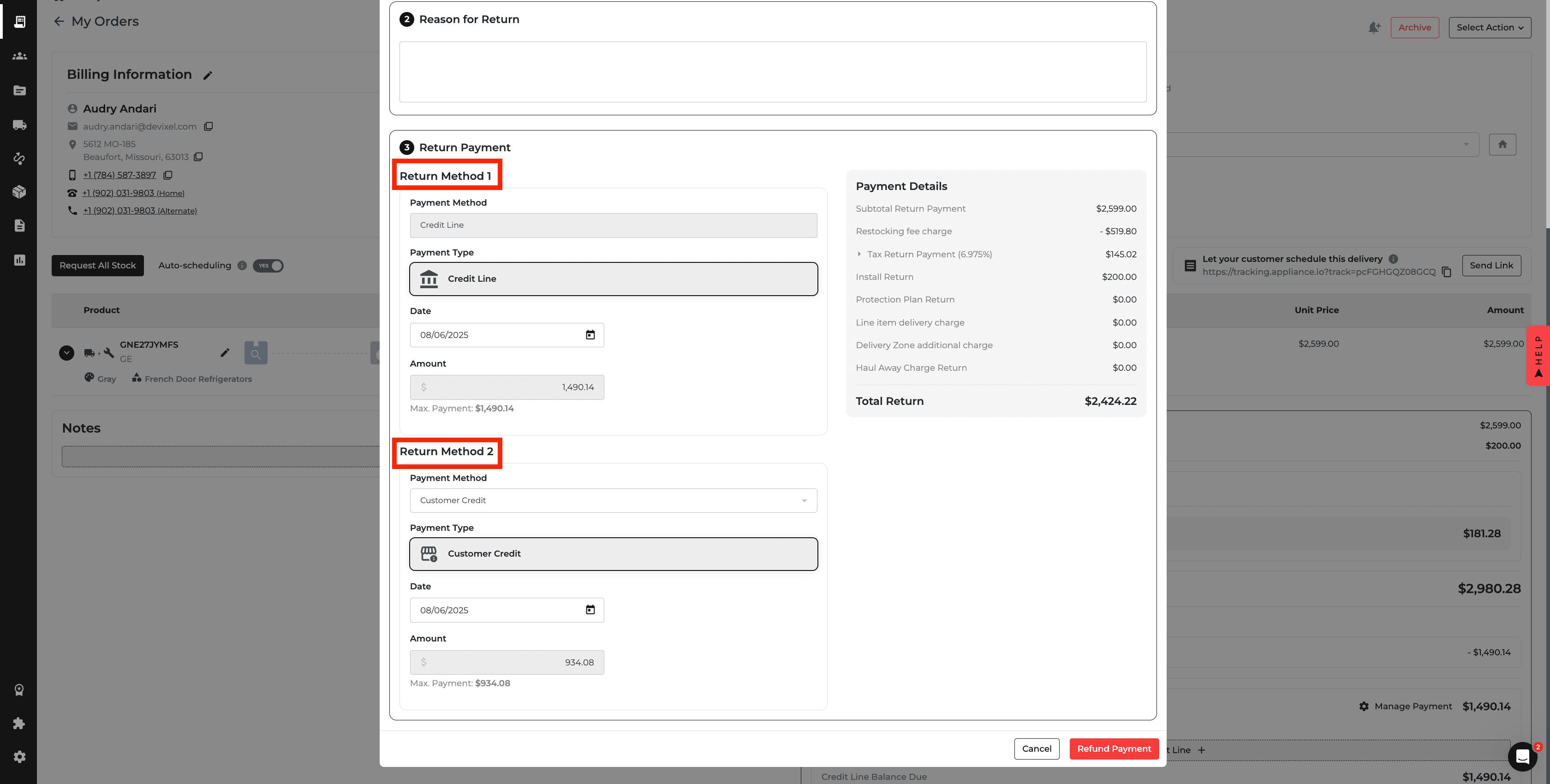Screen dimensions: 1550x784
Task: Open the tracking.appliance.io link
Action: (x=1319, y=272)
